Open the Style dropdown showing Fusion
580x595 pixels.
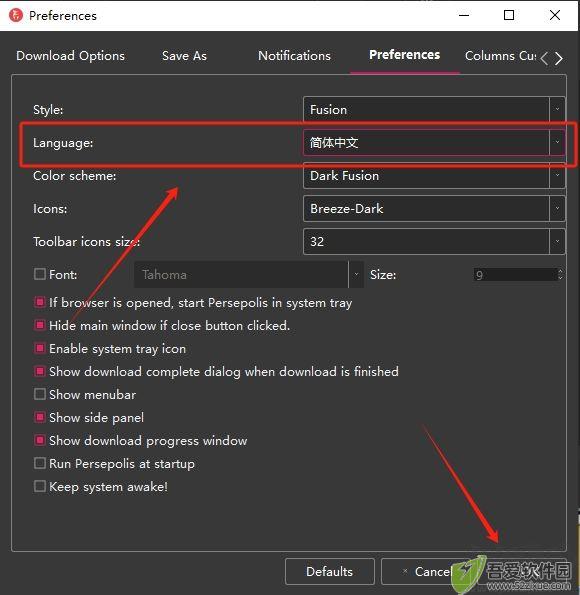(434, 110)
